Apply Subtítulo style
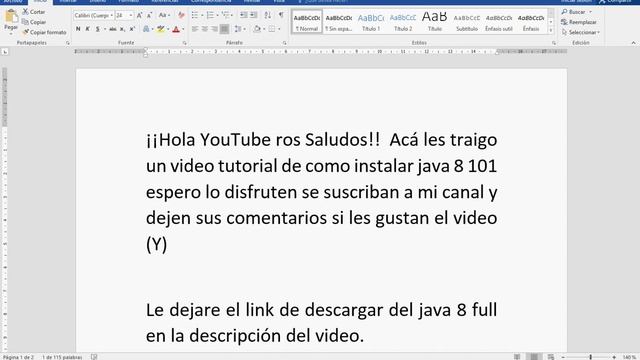Screen dimensions: 640x360 [467, 22]
